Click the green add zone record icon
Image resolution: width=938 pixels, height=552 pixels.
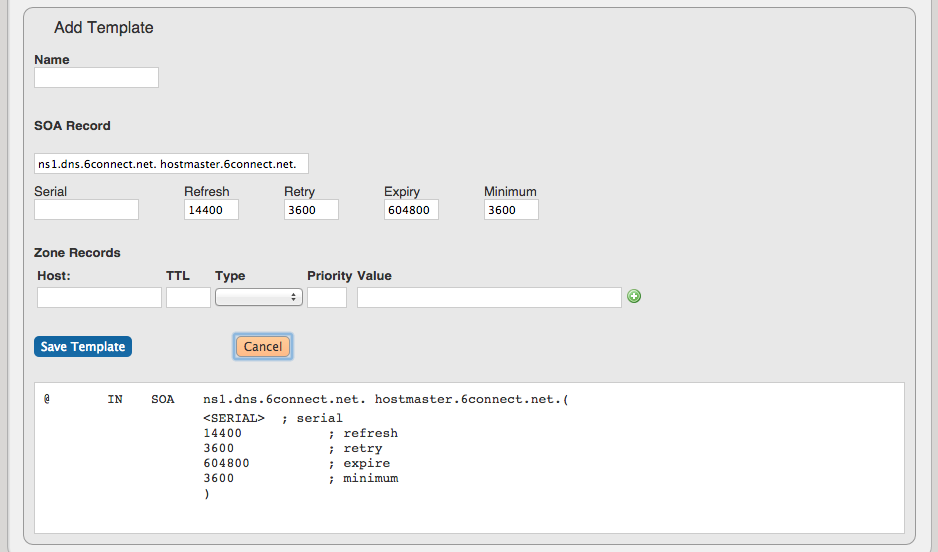click(634, 296)
